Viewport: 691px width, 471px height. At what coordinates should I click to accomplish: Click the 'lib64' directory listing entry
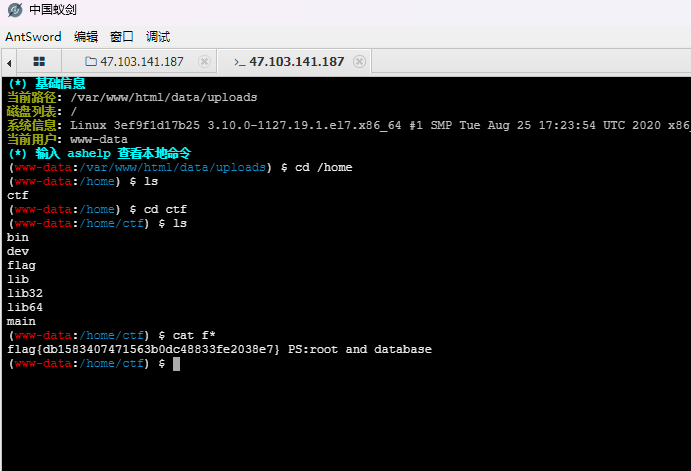tap(25, 308)
